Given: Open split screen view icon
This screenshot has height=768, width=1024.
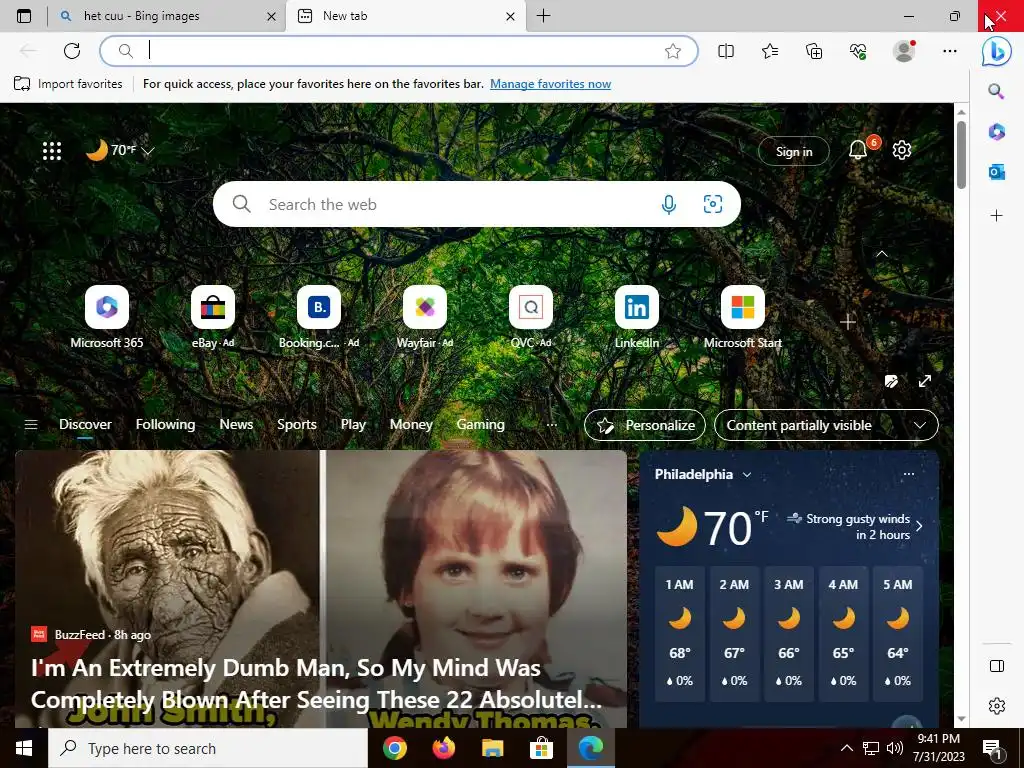Looking at the screenshot, I should (726, 51).
